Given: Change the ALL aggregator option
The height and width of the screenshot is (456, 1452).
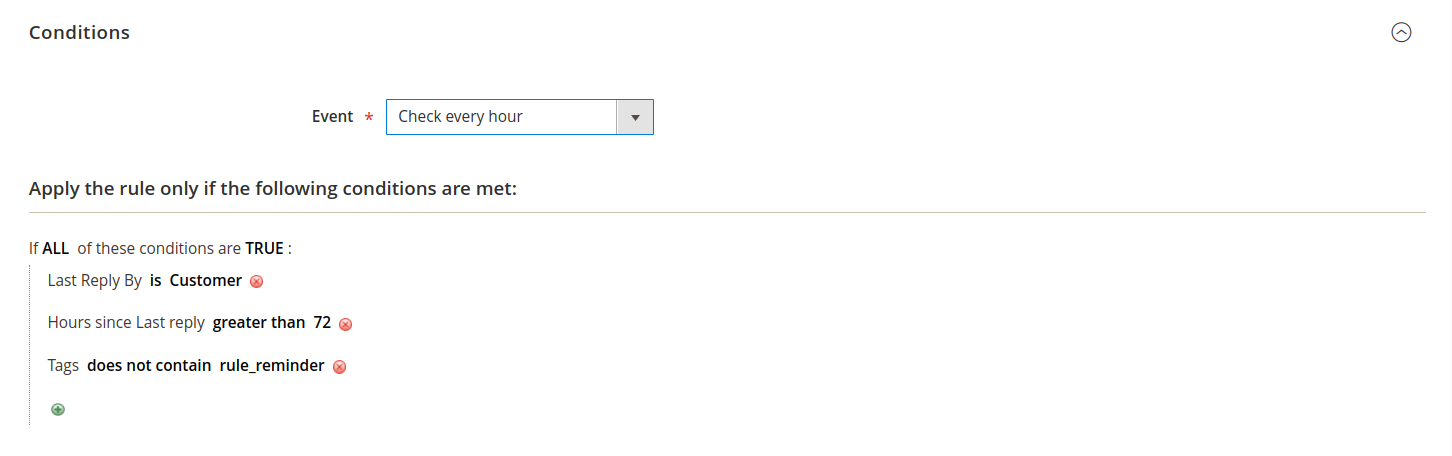Looking at the screenshot, I should (55, 249).
